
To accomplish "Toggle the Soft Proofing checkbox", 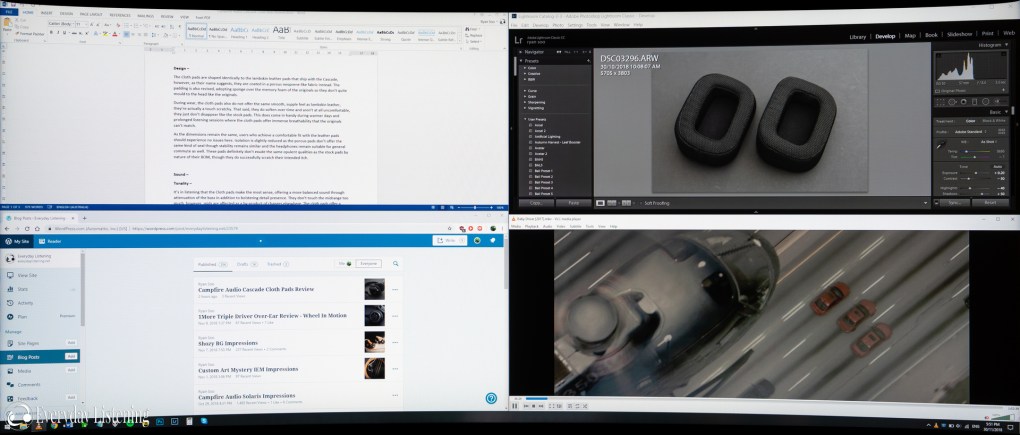I will [x=640, y=203].
